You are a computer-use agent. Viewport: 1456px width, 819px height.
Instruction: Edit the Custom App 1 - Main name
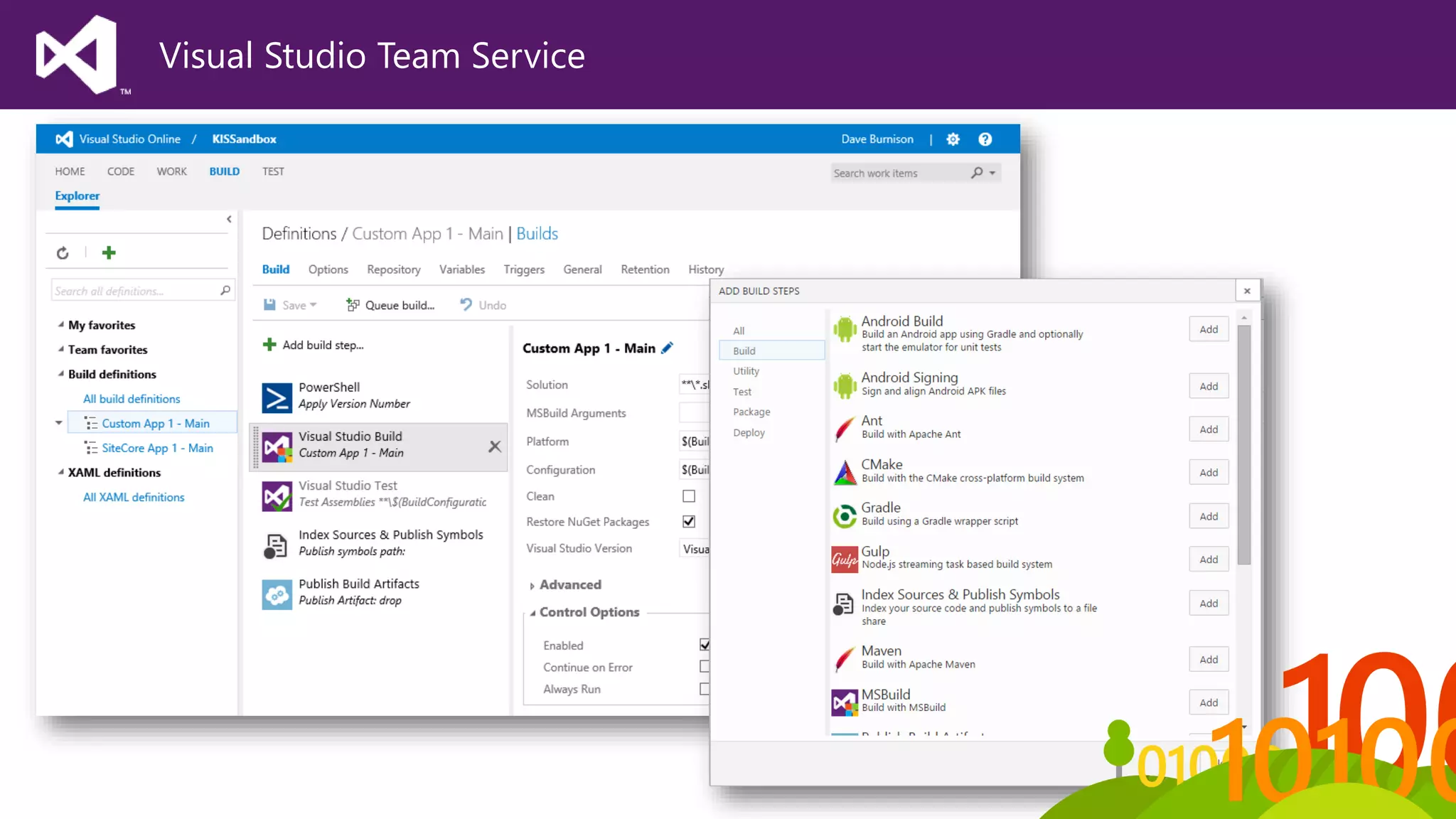point(667,348)
